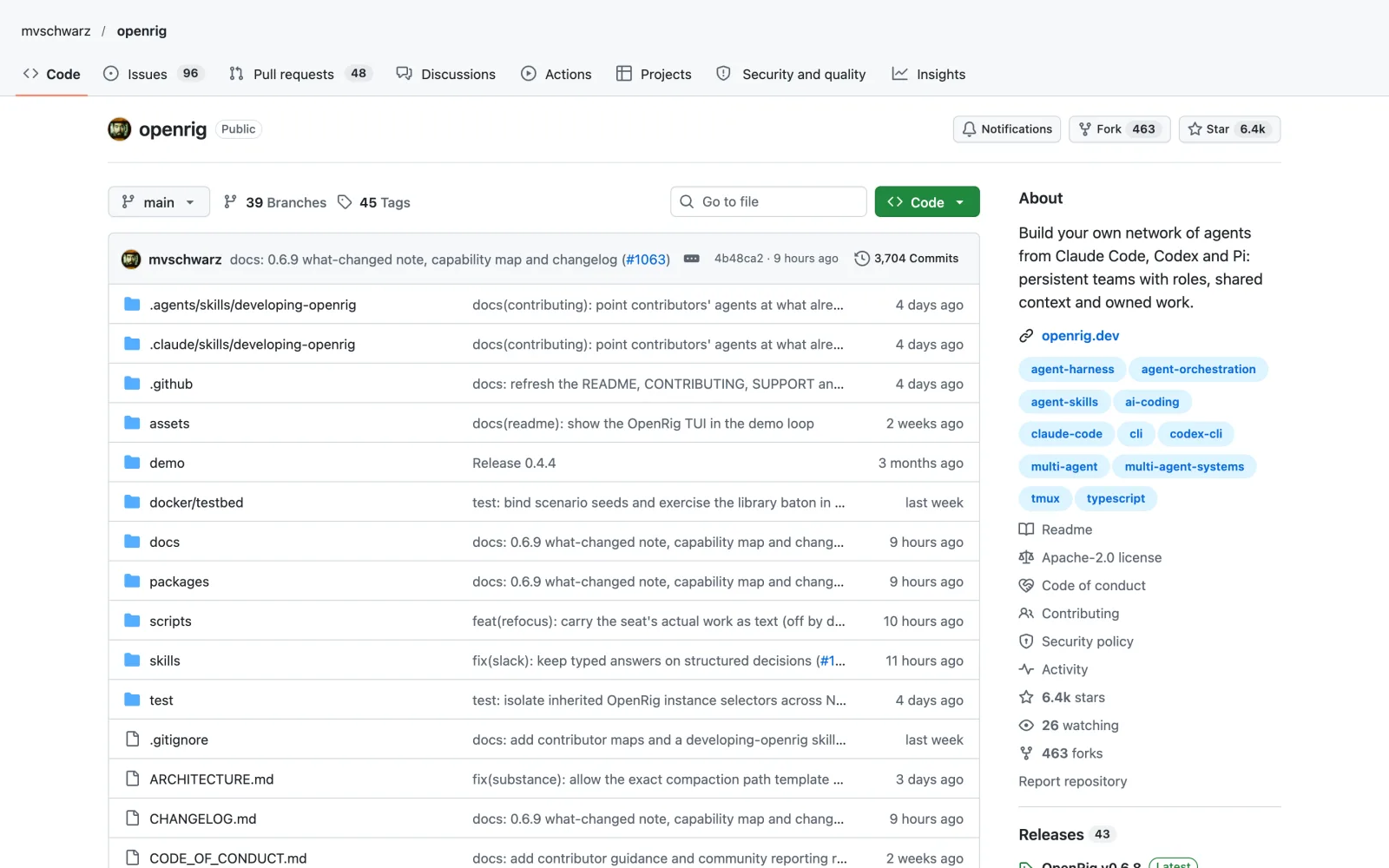Click the Activity pulse icon
Screen dimensions: 1389x868
(1026, 669)
